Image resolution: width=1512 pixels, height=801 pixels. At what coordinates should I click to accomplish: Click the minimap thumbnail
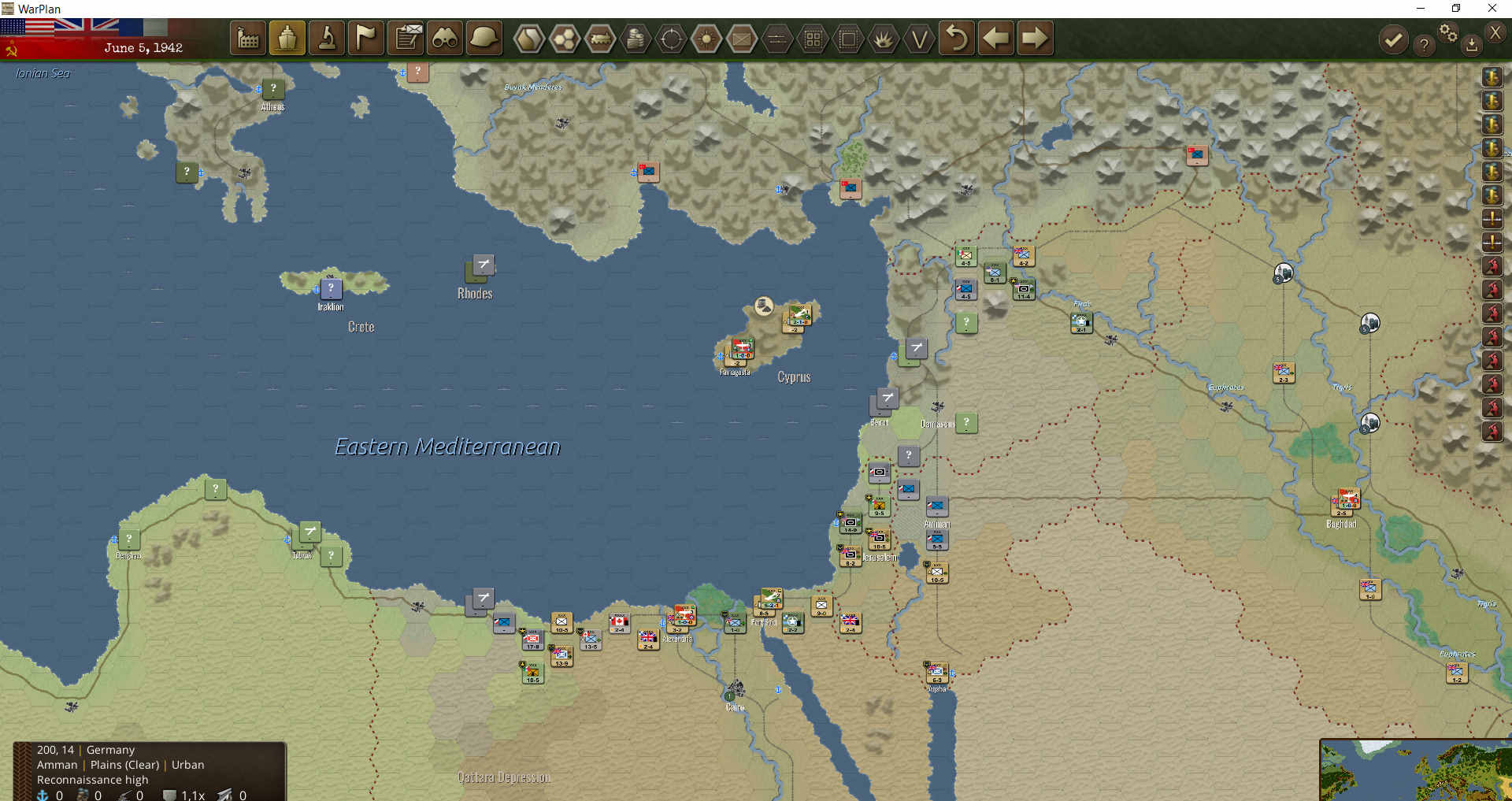(x=1416, y=769)
